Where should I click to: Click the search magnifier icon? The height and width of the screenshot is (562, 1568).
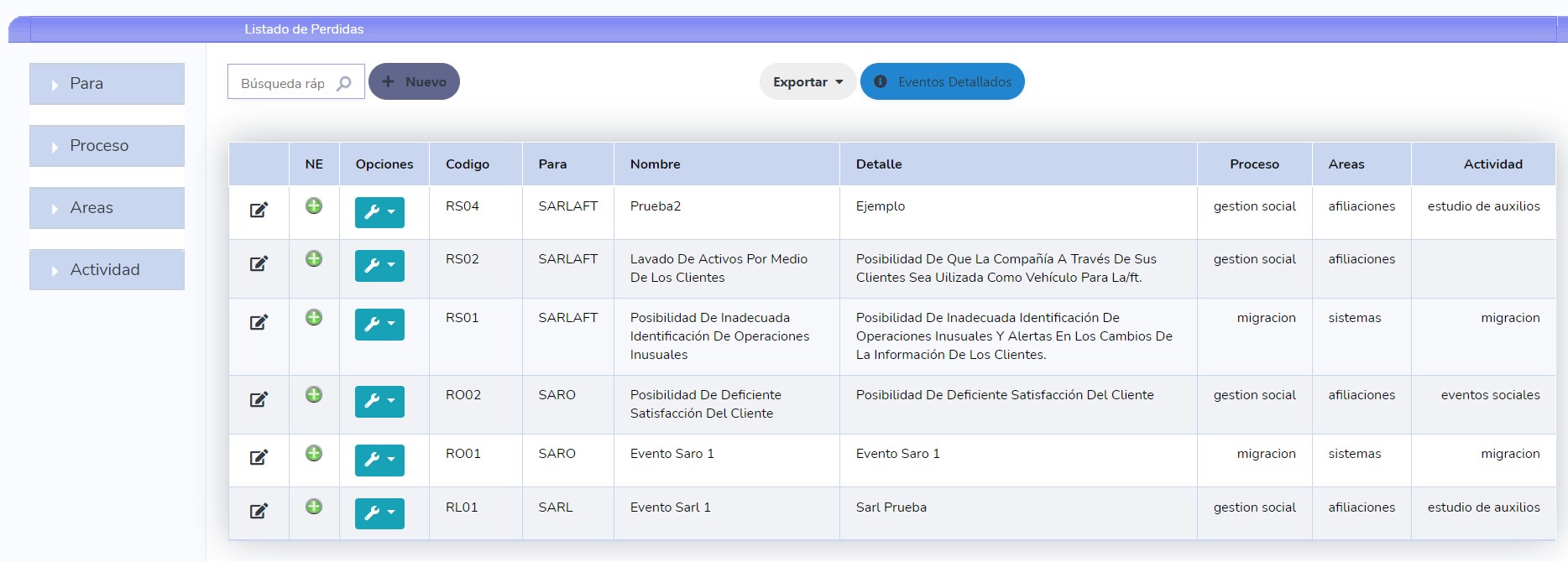click(x=344, y=83)
